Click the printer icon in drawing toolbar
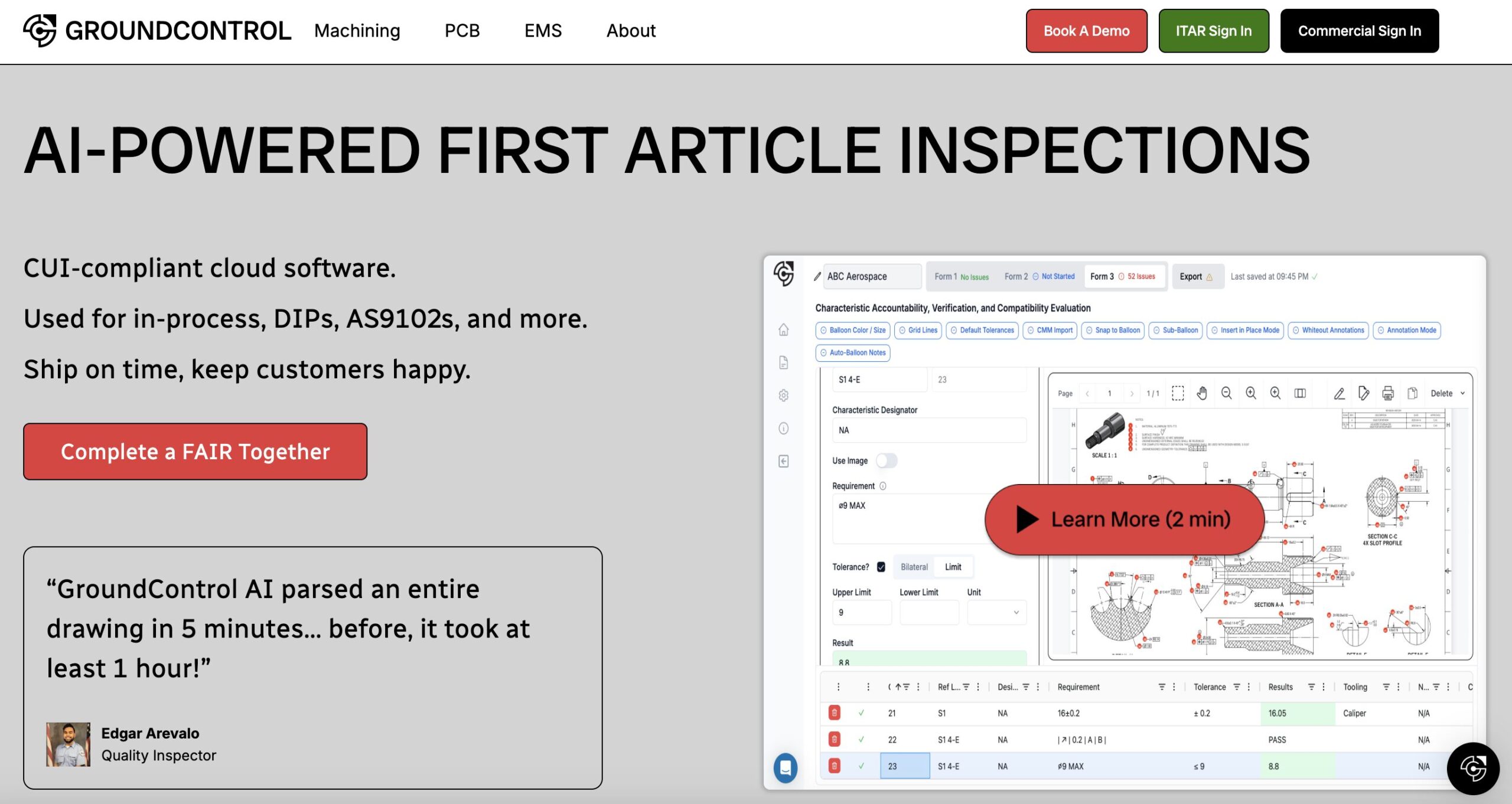 (x=1388, y=393)
